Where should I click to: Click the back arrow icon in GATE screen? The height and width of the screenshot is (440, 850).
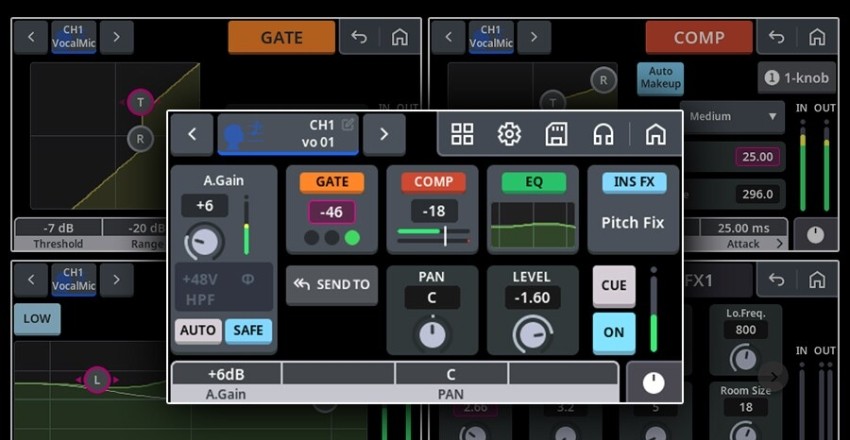359,38
